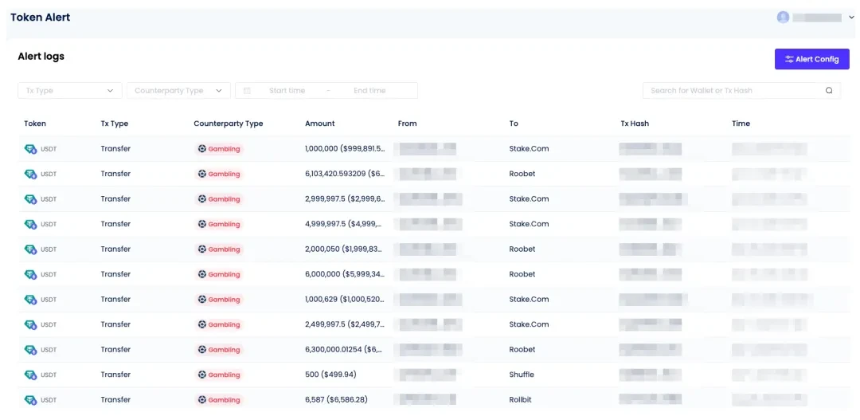
Task: Select the End time date field
Action: click(x=369, y=90)
